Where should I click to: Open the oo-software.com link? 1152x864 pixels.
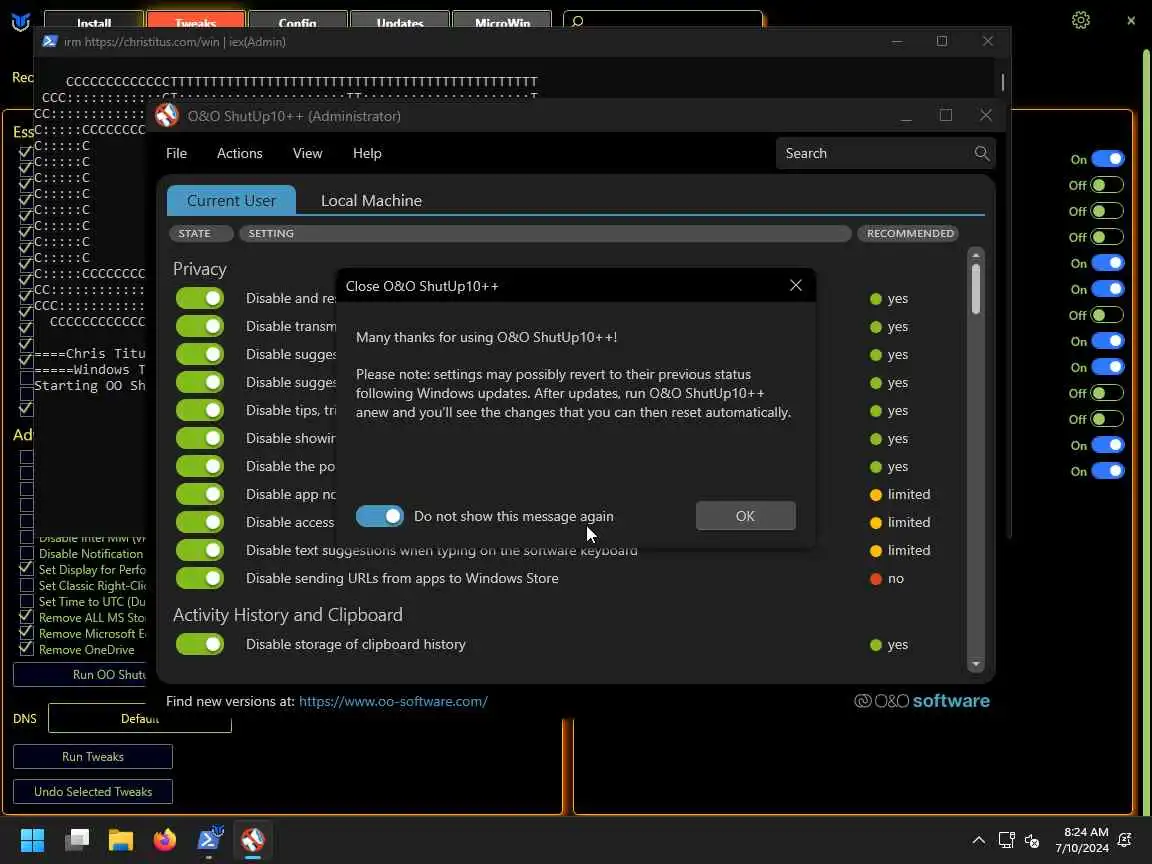[393, 701]
